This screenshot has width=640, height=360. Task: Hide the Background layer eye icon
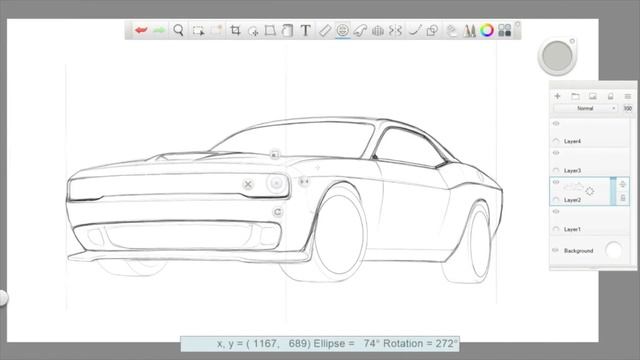pos(556,250)
